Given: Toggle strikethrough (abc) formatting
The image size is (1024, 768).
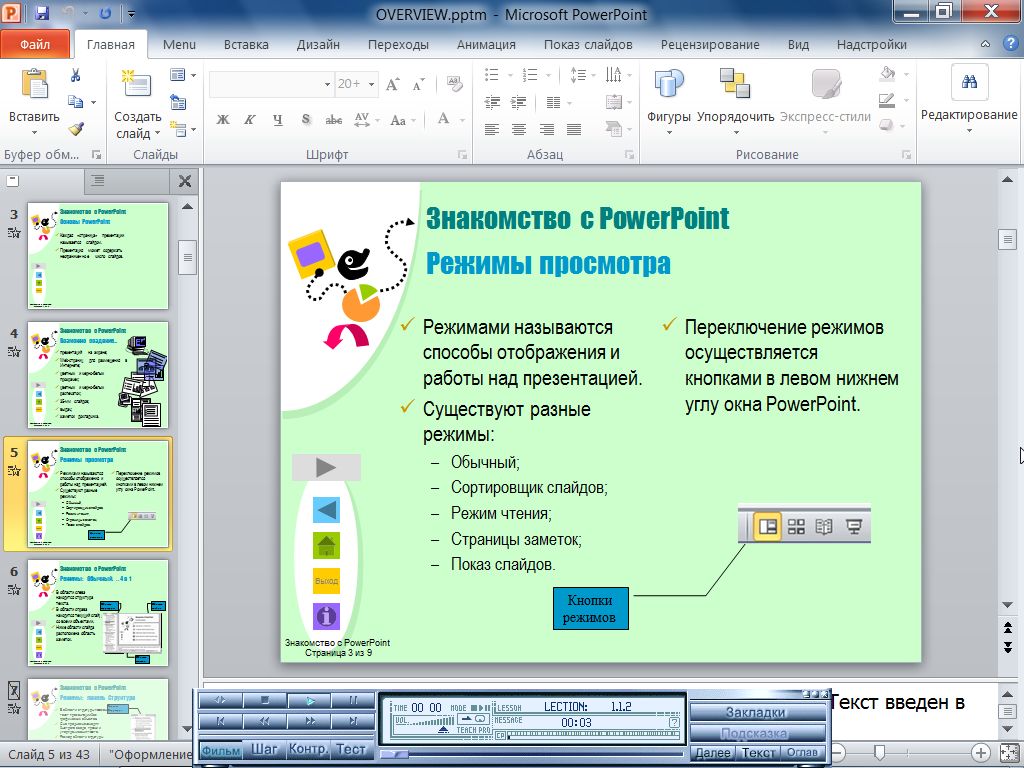Looking at the screenshot, I should [334, 120].
